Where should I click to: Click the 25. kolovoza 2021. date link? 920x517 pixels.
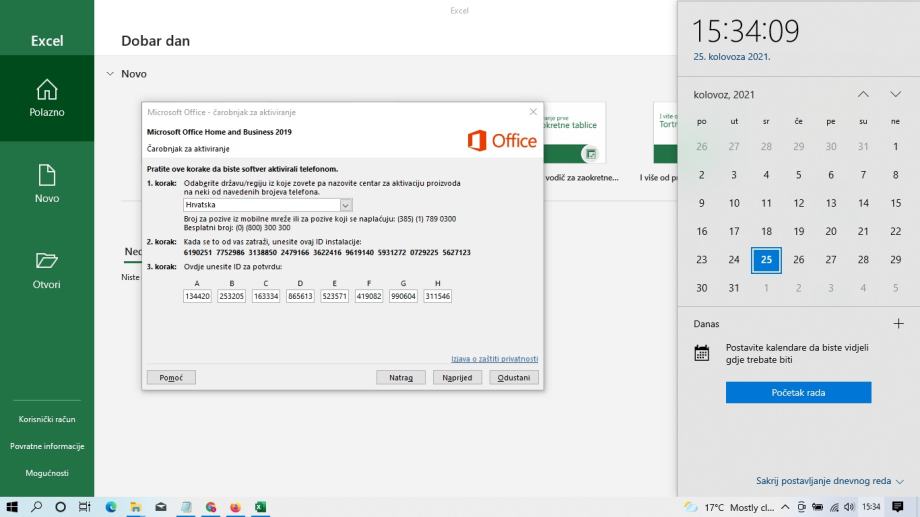click(732, 57)
